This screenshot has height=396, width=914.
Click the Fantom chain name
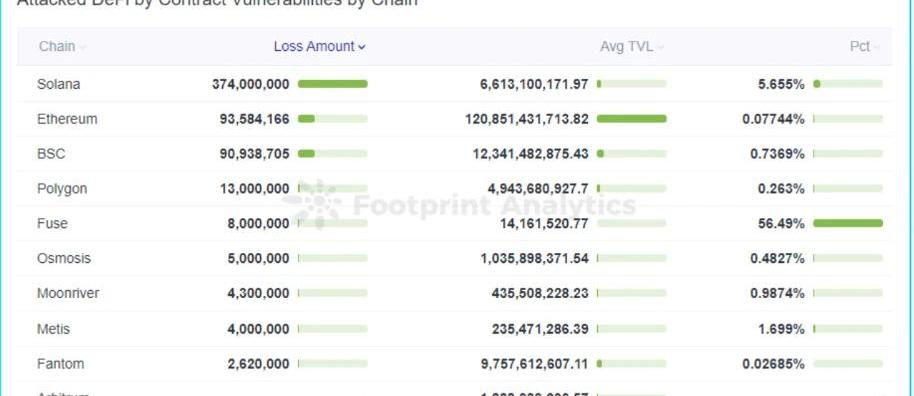tap(60, 364)
